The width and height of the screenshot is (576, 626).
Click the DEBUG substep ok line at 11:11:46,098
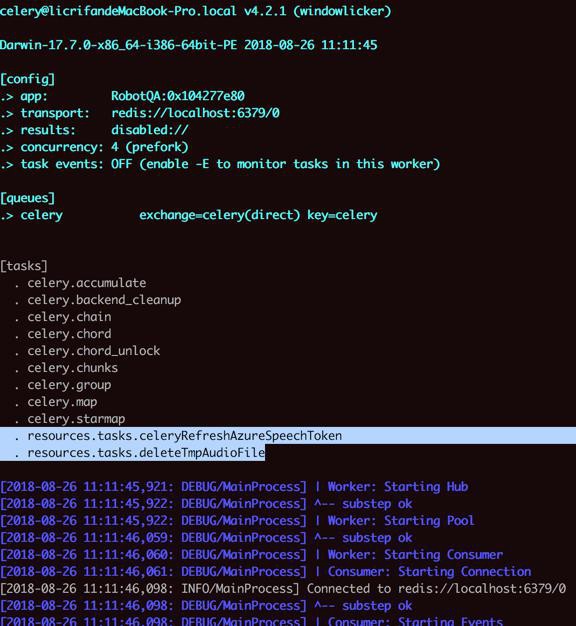(x=206, y=606)
